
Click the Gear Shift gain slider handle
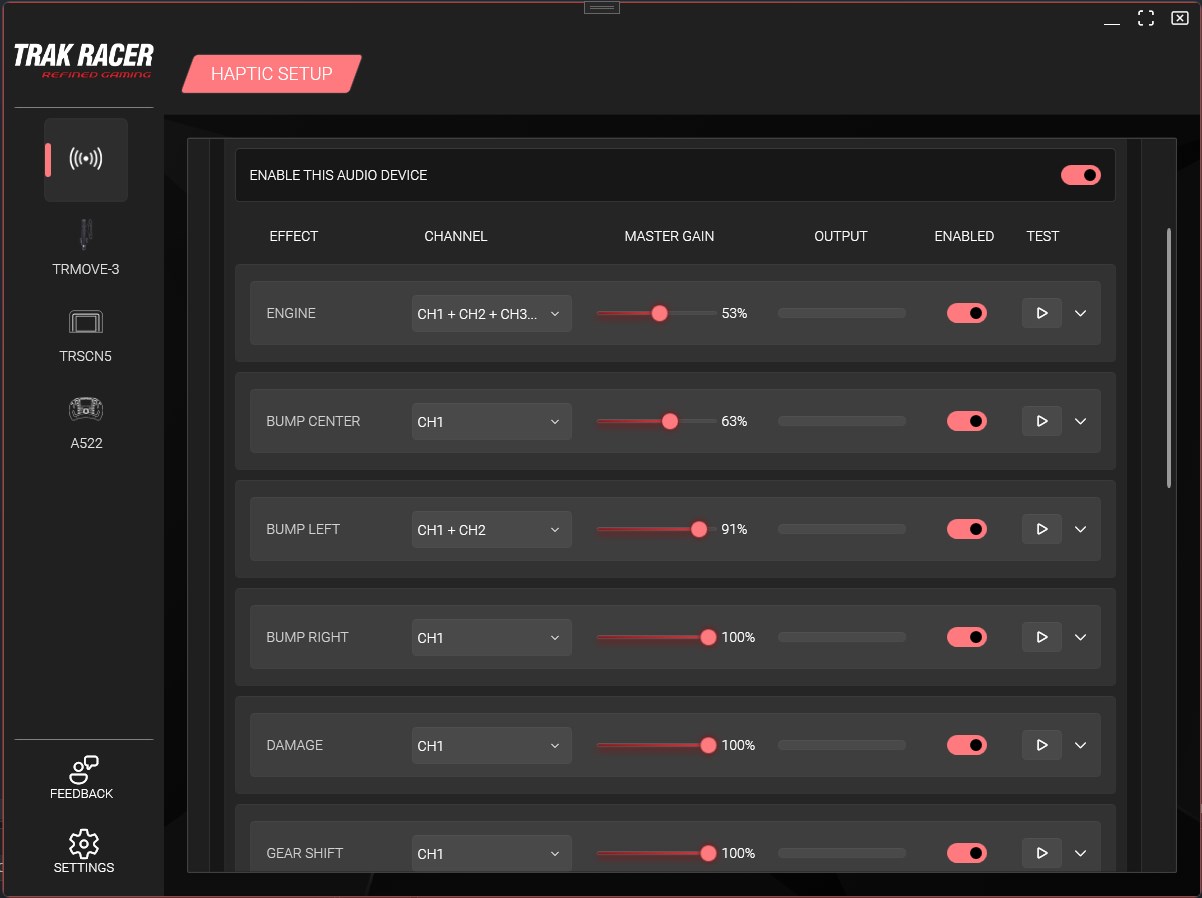coord(708,853)
